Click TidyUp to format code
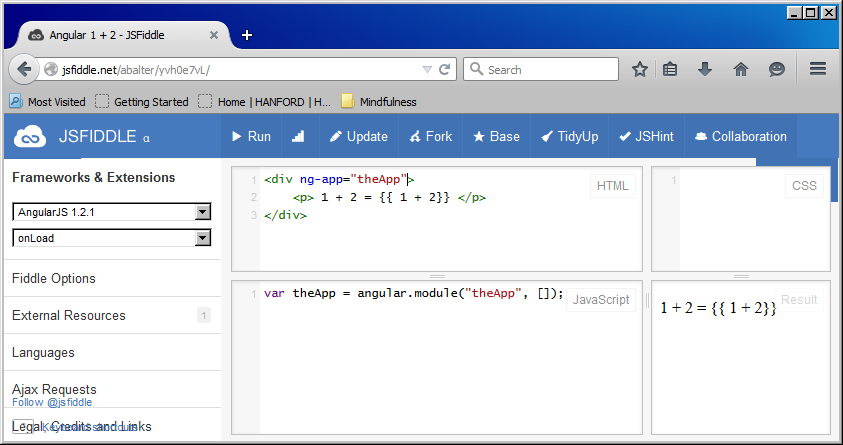Image resolution: width=843 pixels, height=445 pixels. point(569,137)
